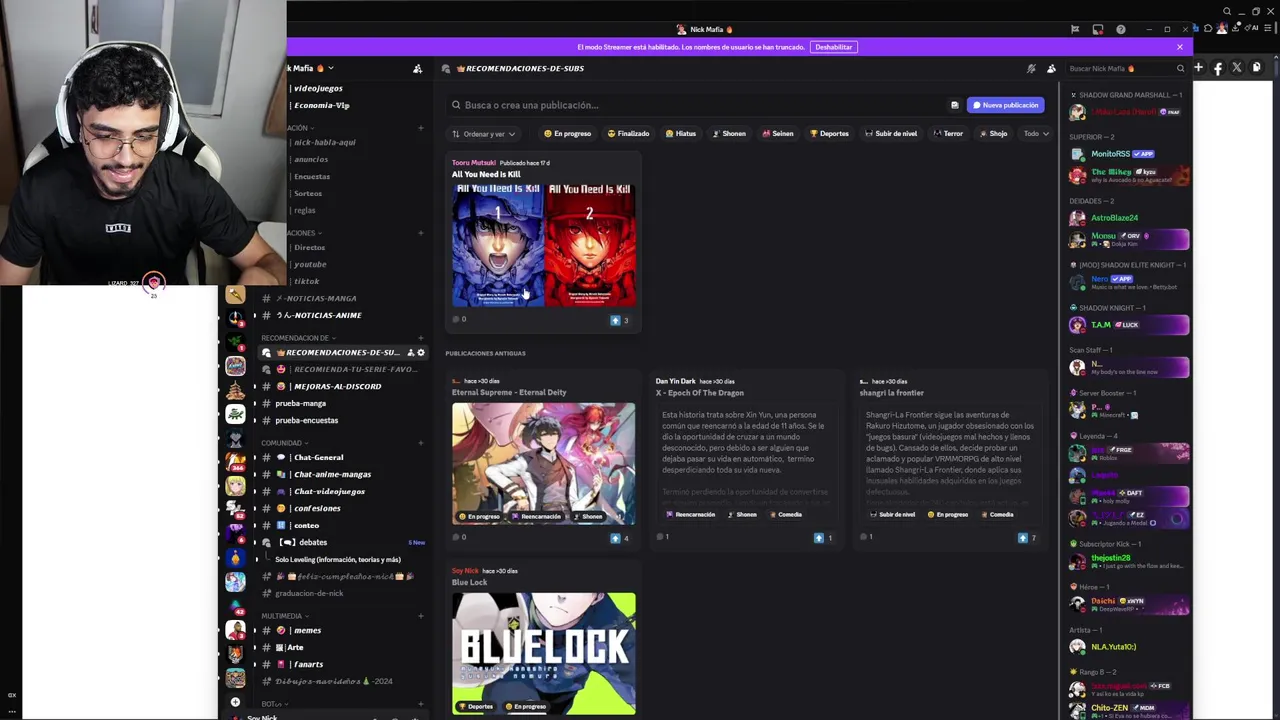The image size is (1280, 720).
Task: Filter by Subir de nivel tag
Action: pos(891,134)
